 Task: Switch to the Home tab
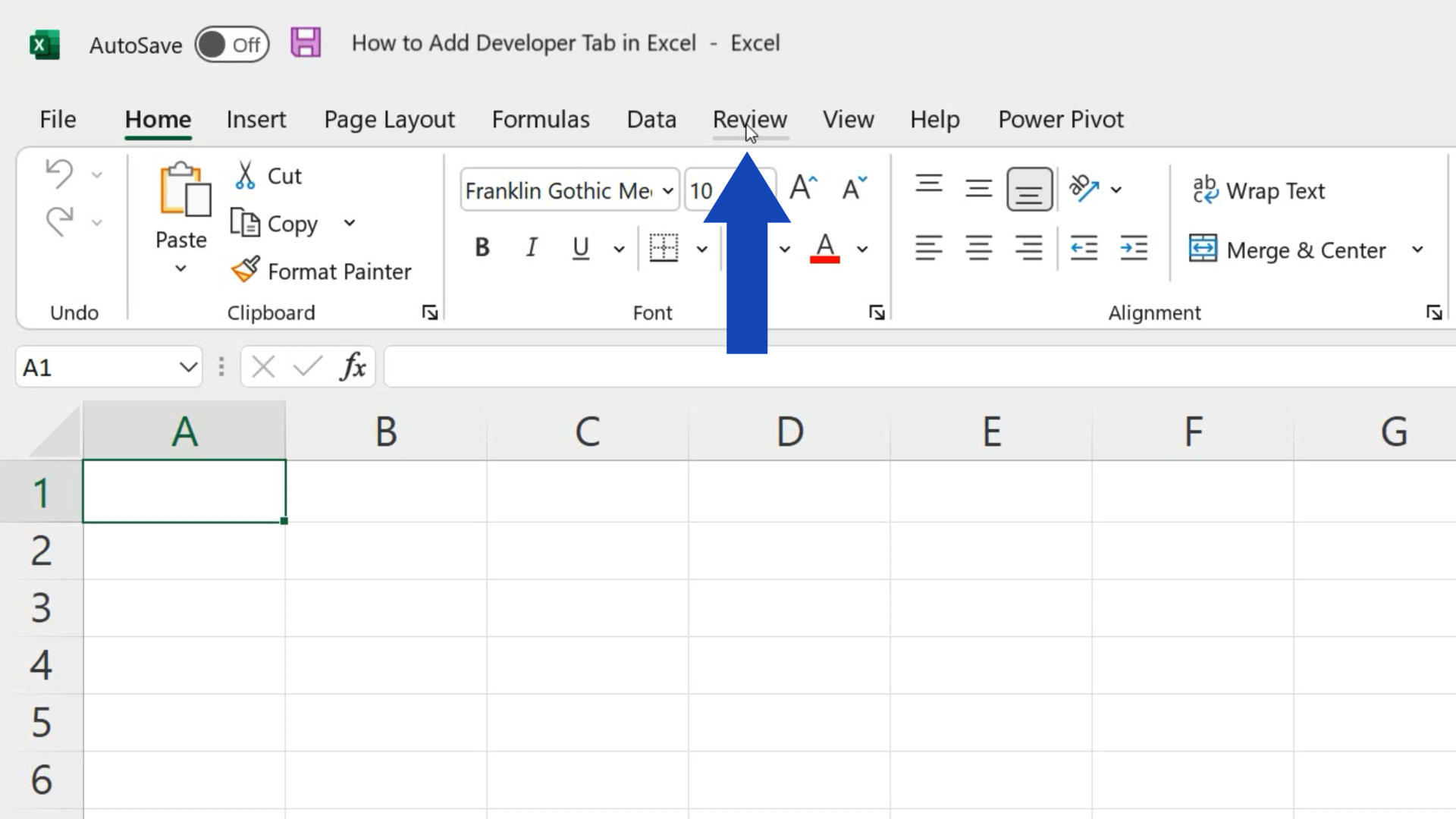pos(158,119)
